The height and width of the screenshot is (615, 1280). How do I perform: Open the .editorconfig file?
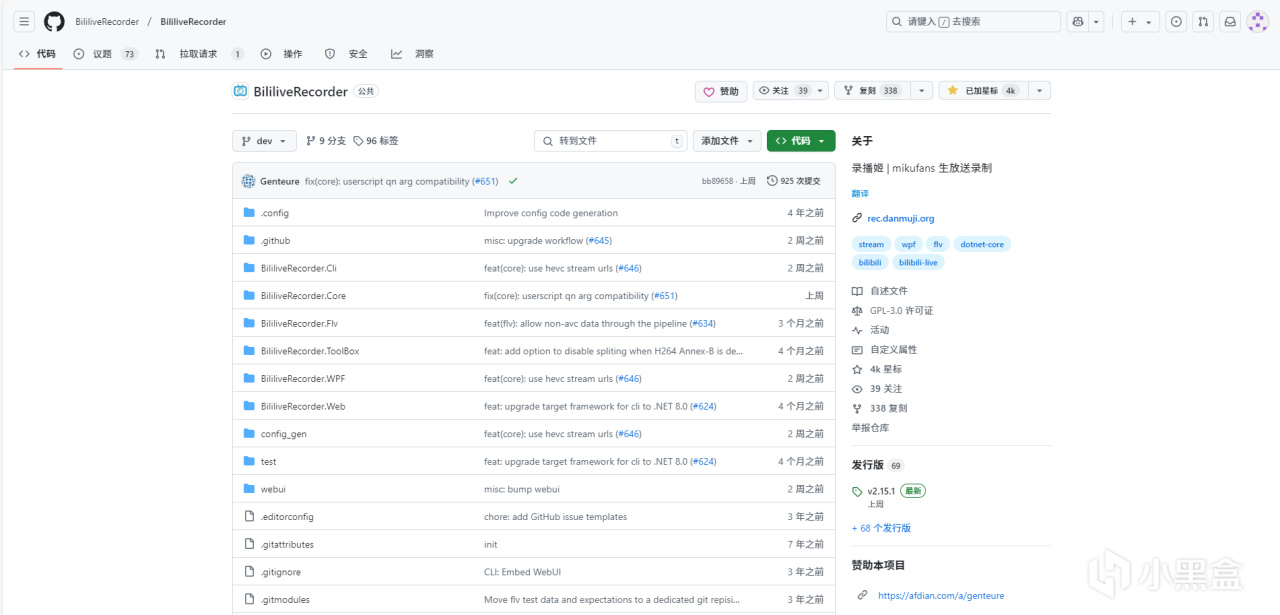pos(287,517)
